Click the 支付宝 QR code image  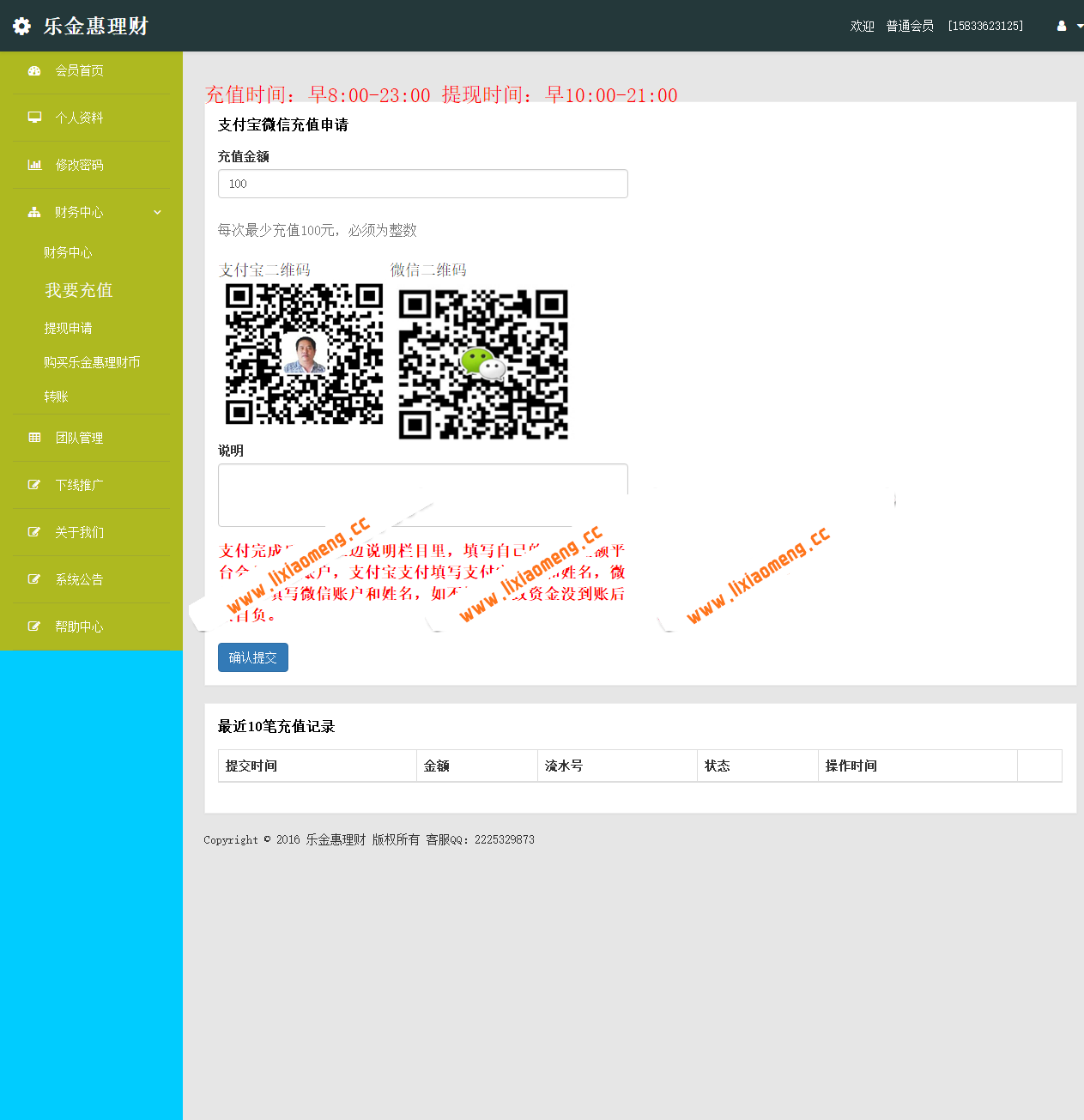point(304,354)
